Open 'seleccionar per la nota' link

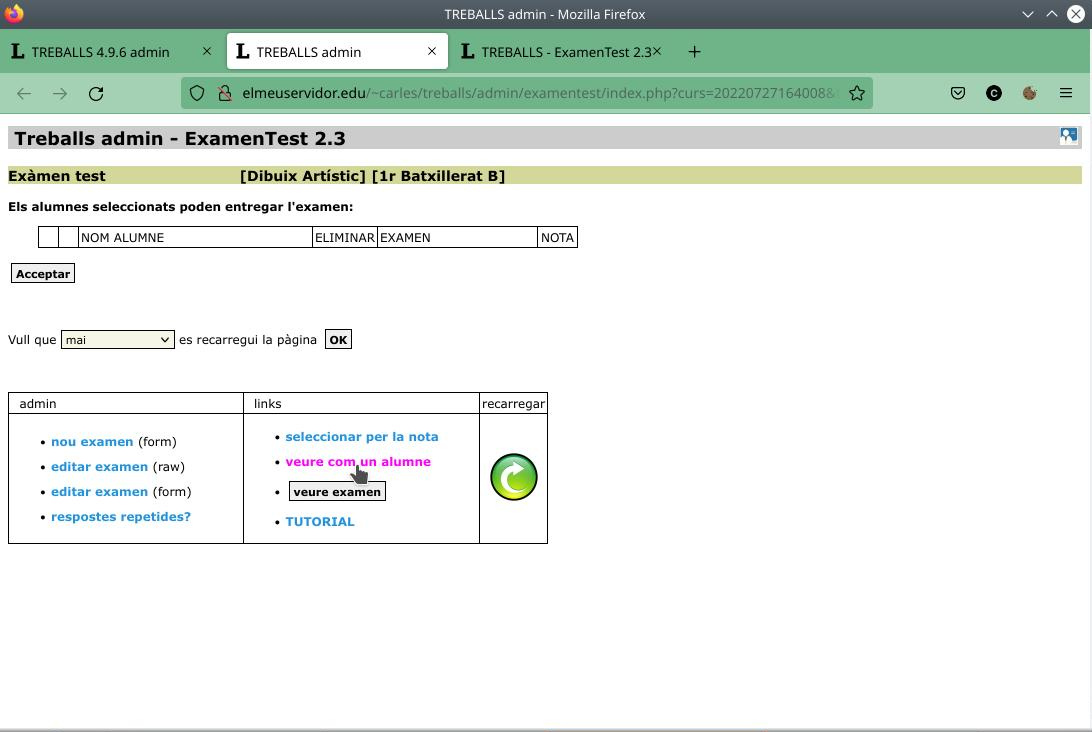362,437
